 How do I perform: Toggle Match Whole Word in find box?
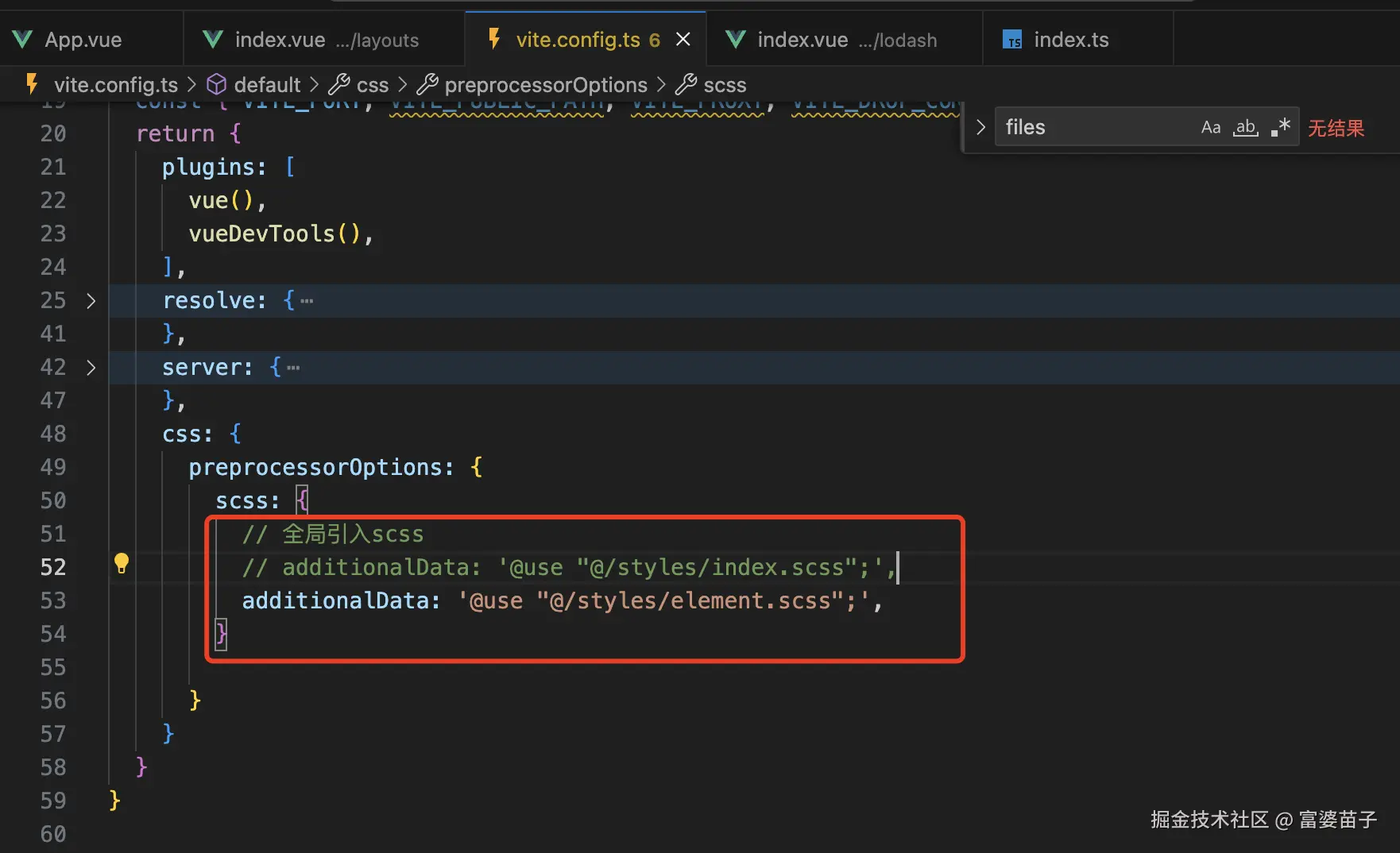(x=1245, y=127)
